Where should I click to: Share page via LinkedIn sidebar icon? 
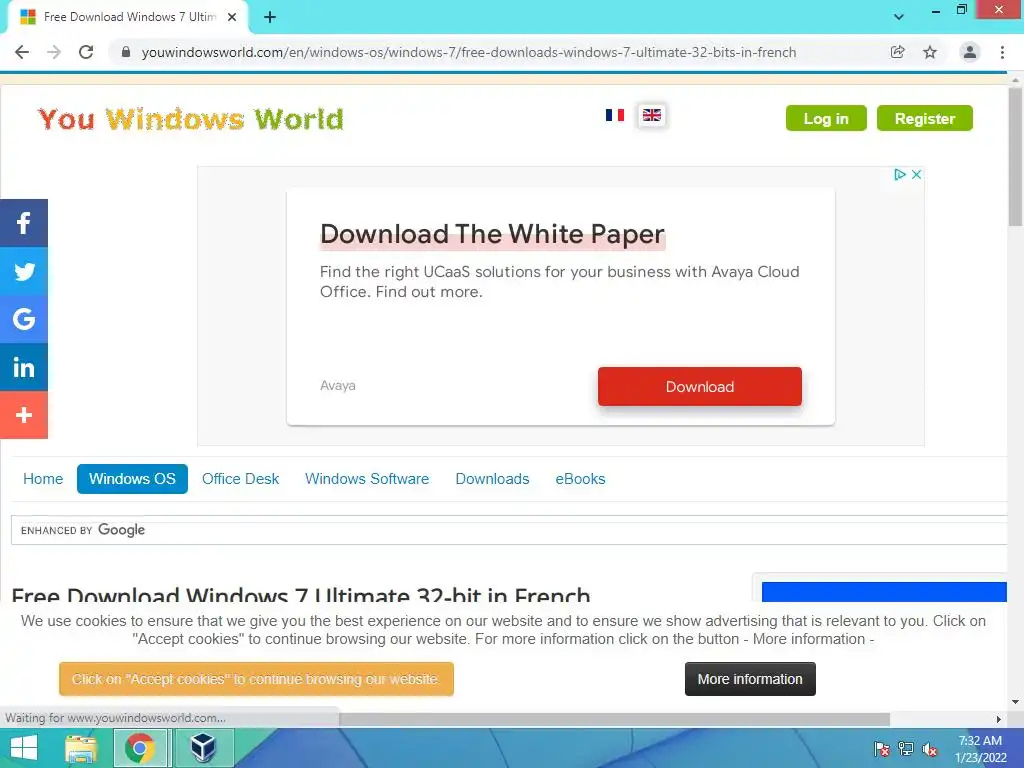click(x=24, y=367)
